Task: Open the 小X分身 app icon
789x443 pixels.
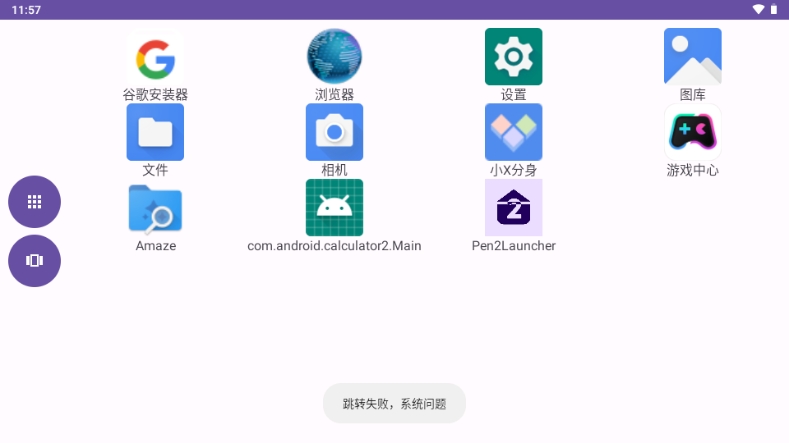Action: click(513, 132)
